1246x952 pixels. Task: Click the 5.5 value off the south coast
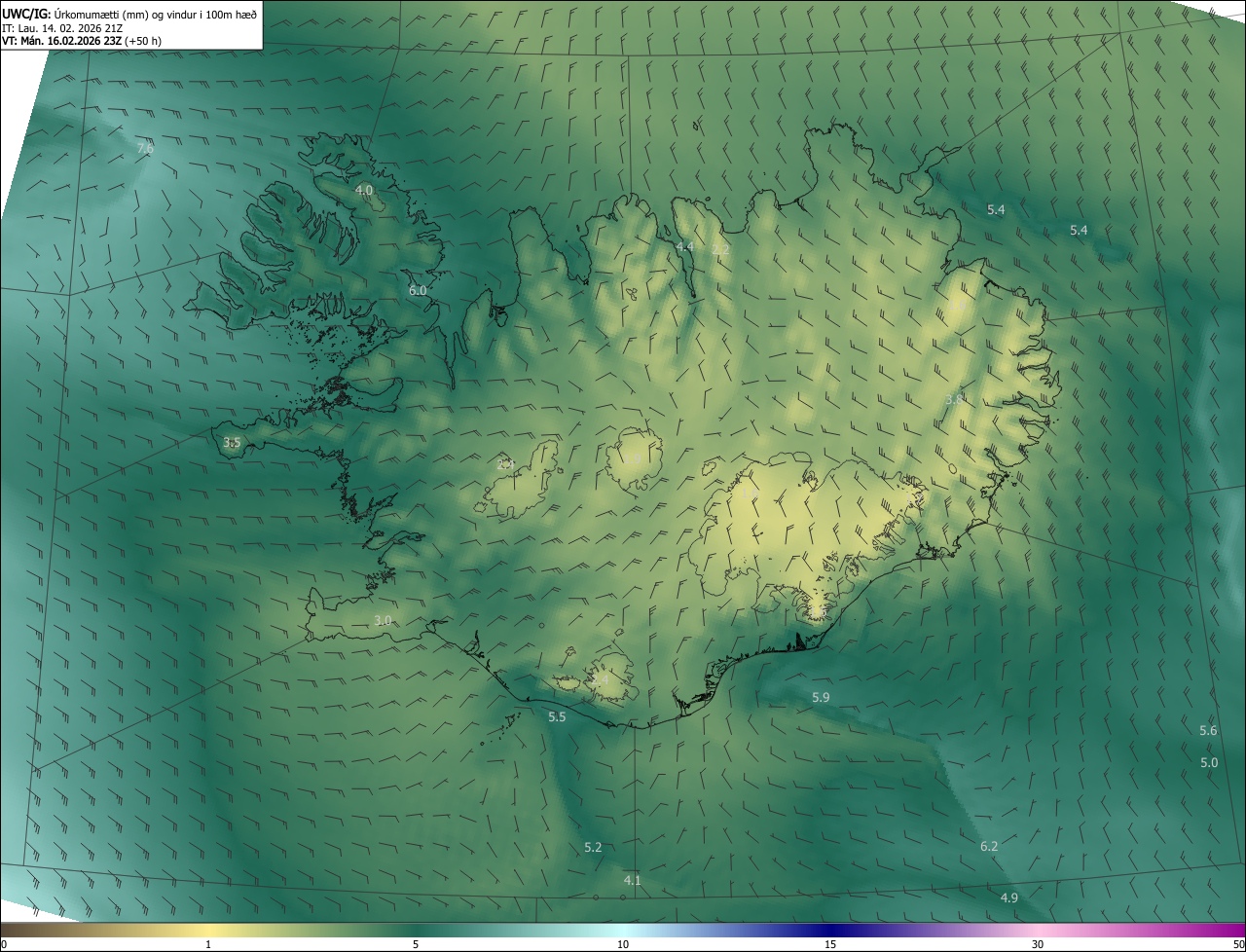[557, 717]
